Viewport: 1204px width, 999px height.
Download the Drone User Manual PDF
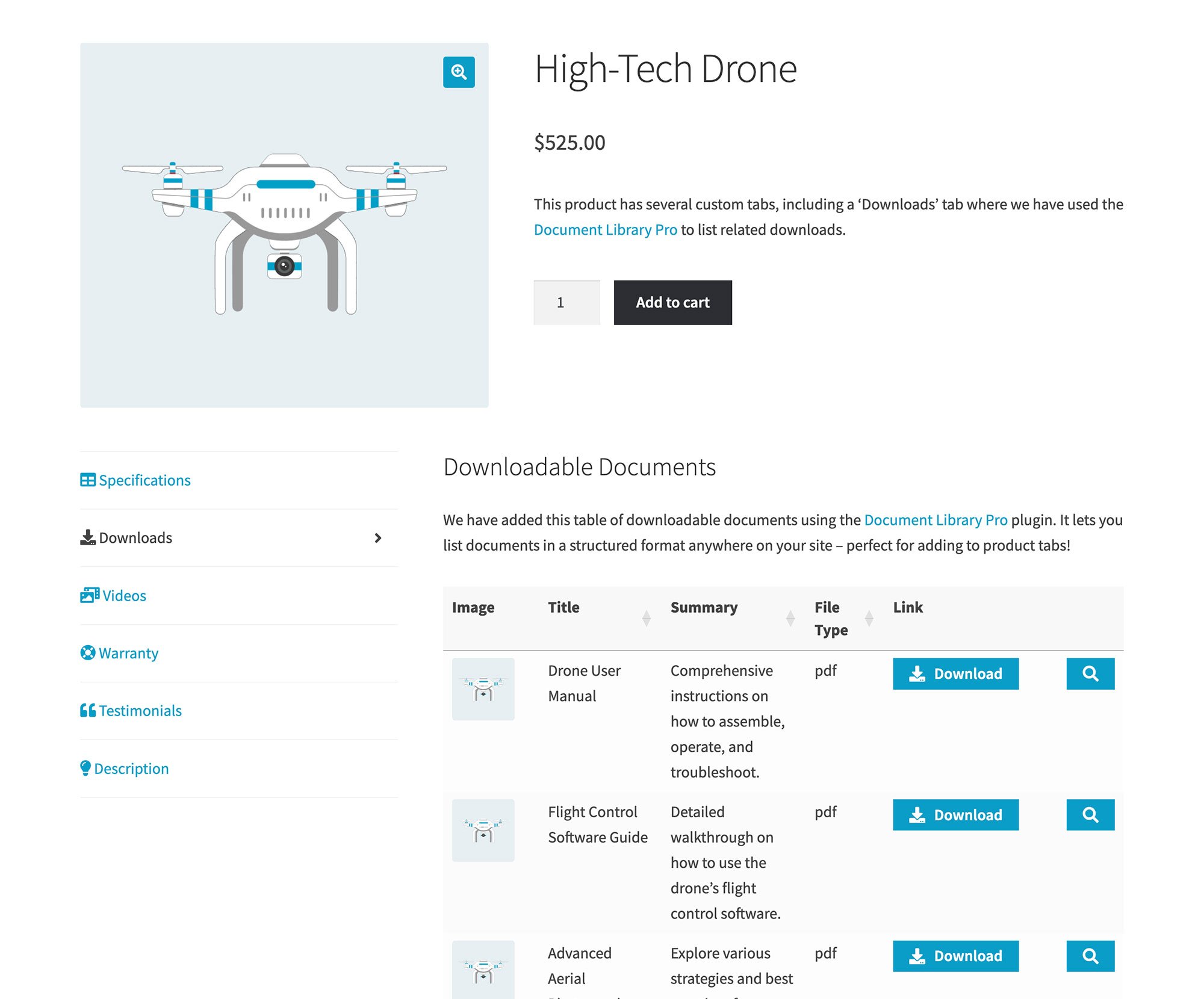click(x=955, y=673)
